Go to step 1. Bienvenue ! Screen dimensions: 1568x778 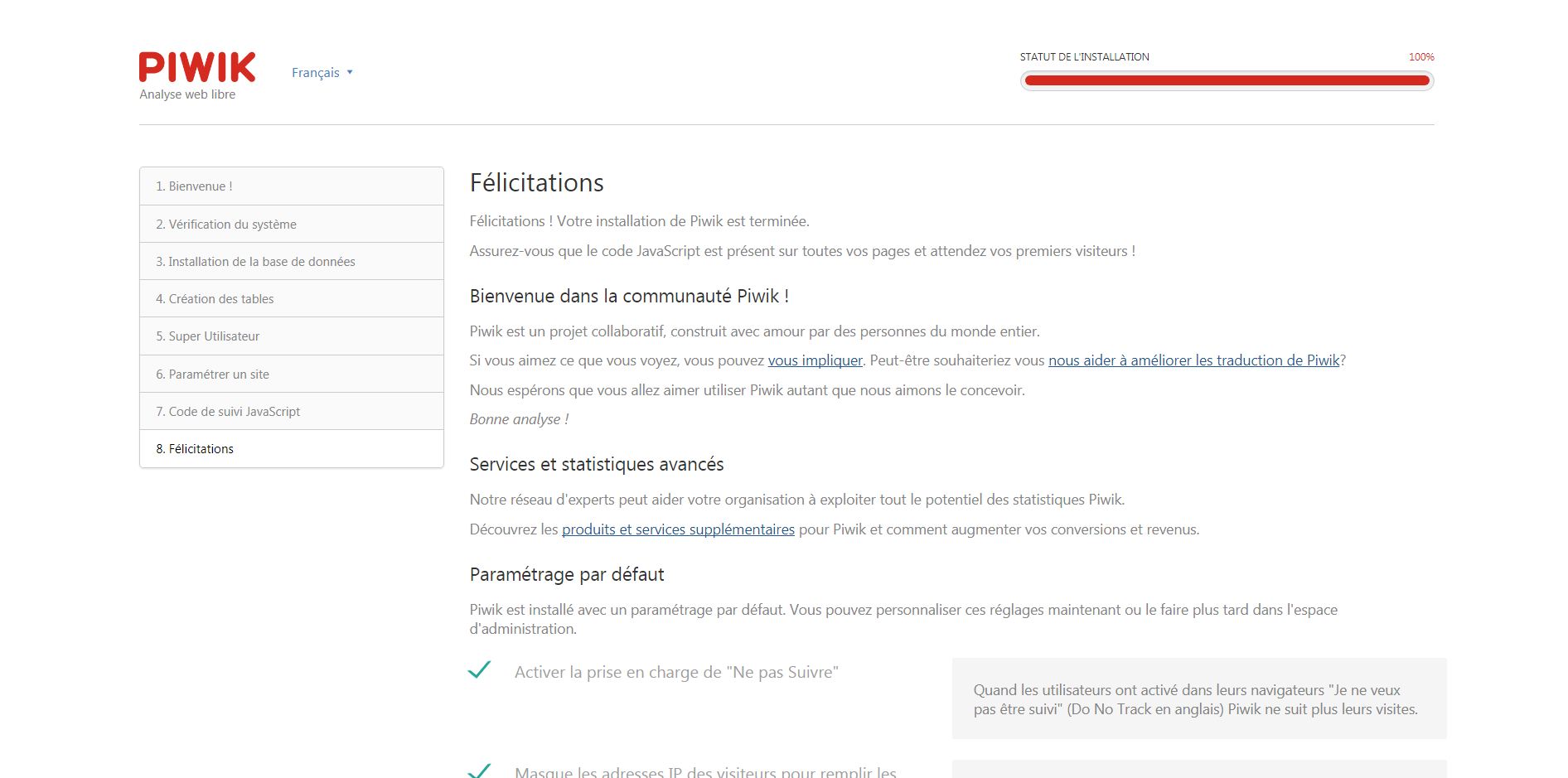pos(194,186)
